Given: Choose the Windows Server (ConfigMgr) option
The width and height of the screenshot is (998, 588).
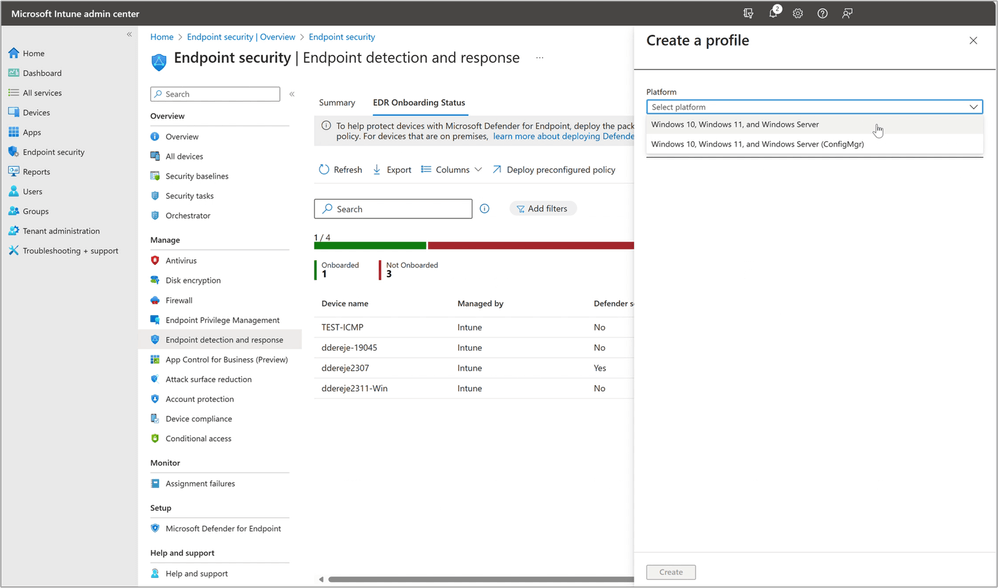Looking at the screenshot, I should (x=815, y=144).
